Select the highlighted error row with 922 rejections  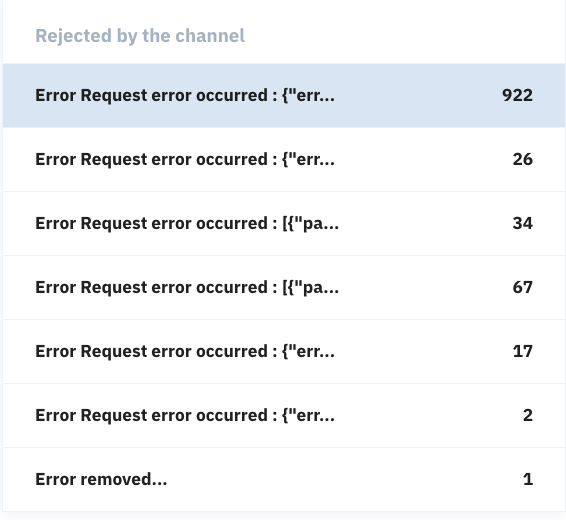click(x=284, y=96)
